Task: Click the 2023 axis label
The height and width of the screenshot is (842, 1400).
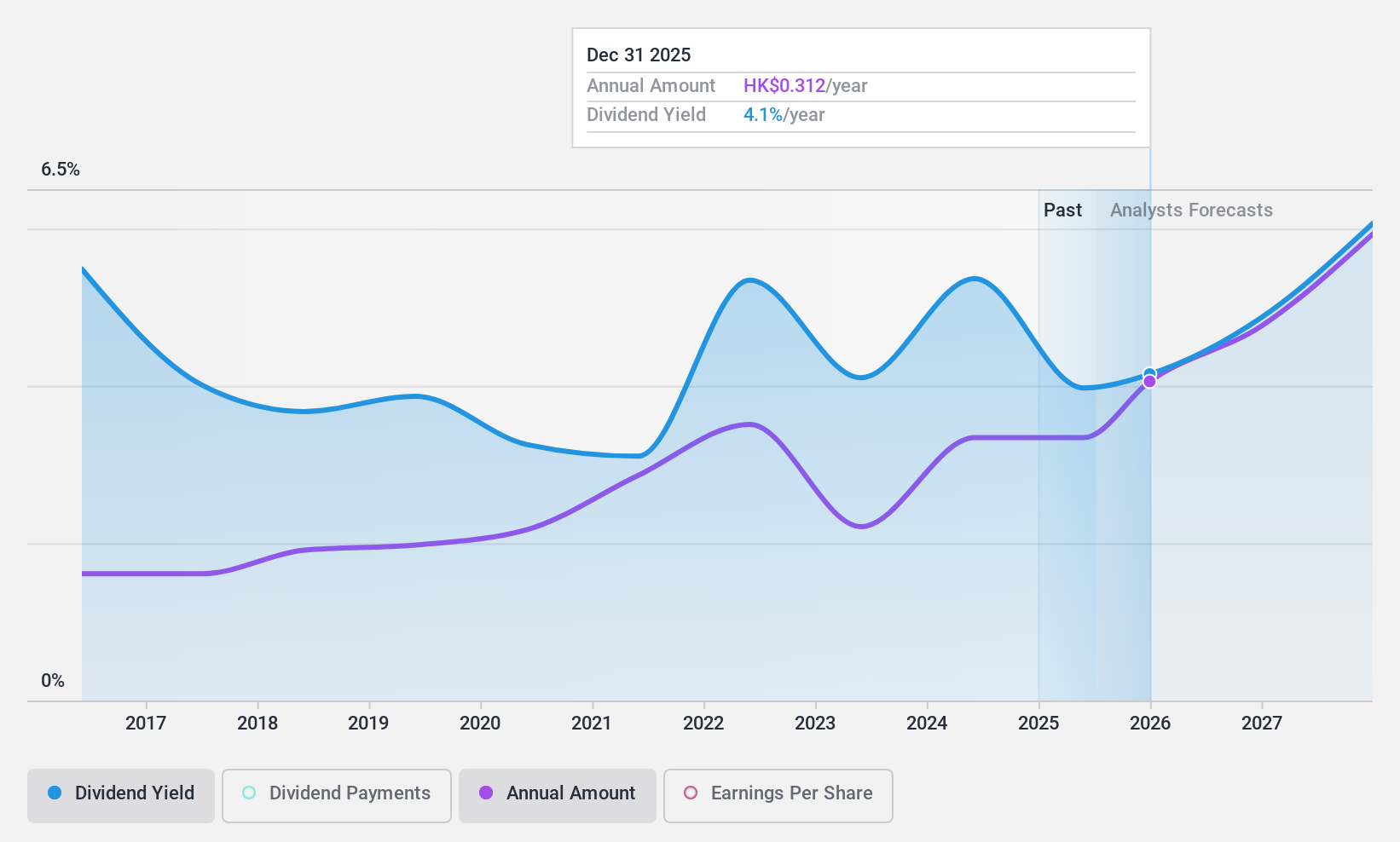Action: click(x=815, y=724)
